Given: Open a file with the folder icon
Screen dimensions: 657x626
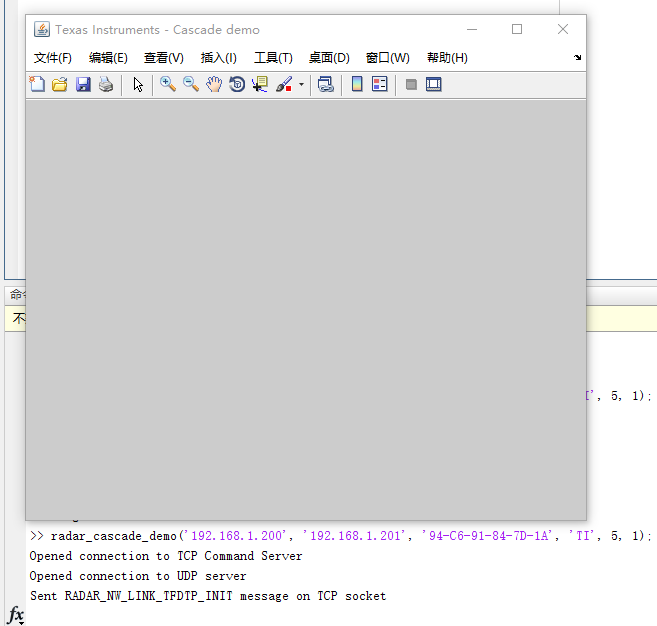Looking at the screenshot, I should tap(60, 85).
